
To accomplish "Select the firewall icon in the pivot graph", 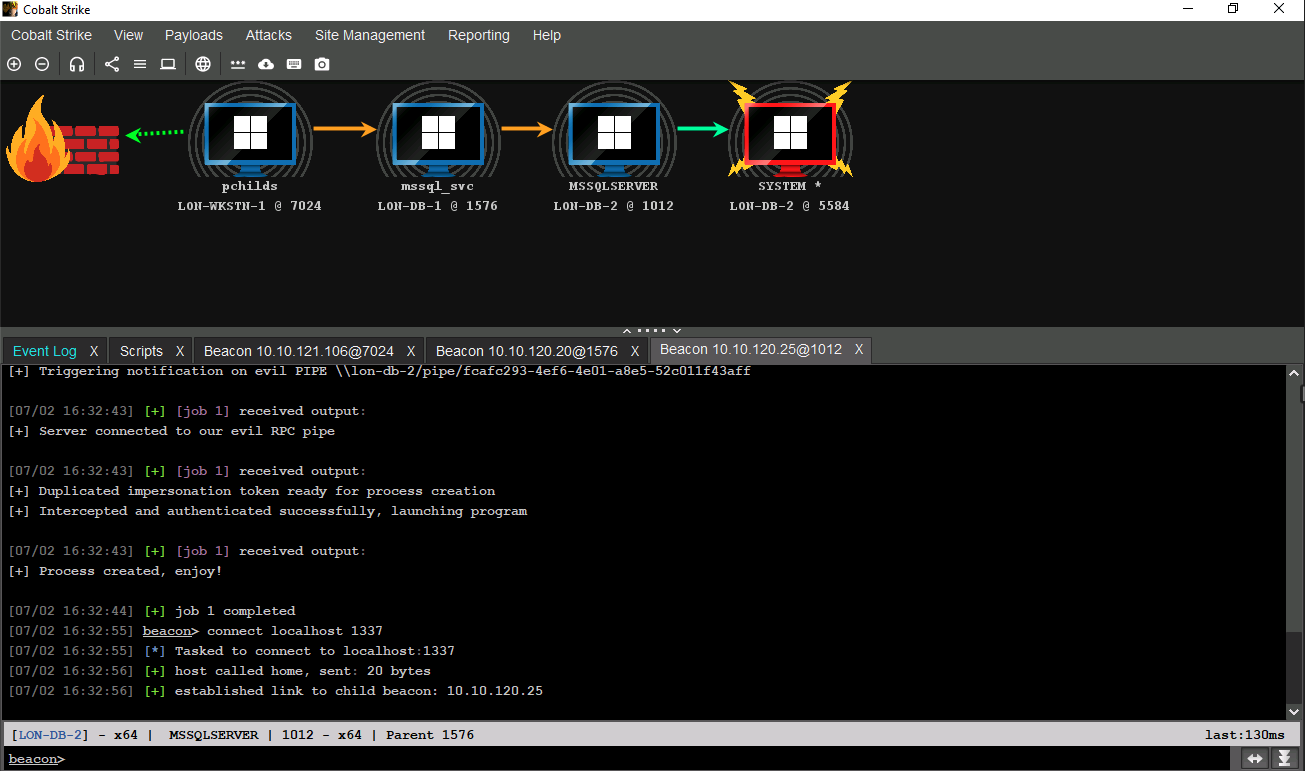I will [62, 139].
